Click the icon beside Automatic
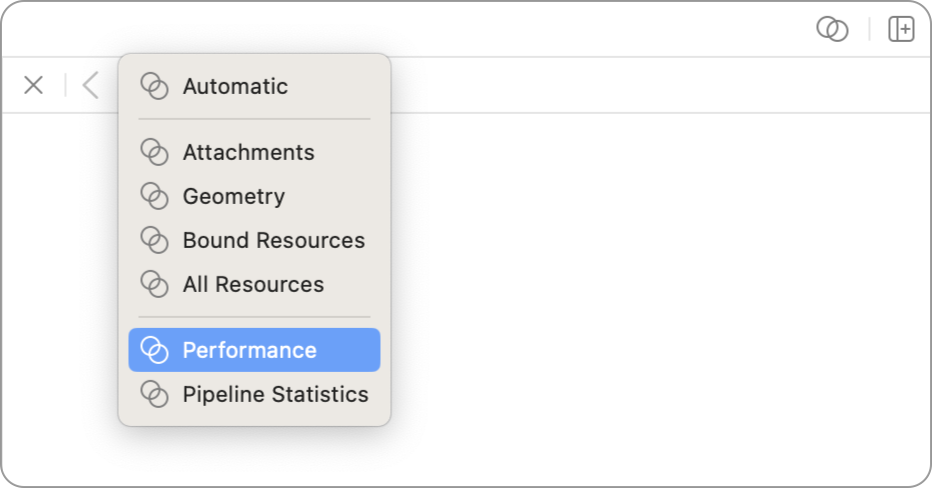932x488 pixels. point(154,87)
